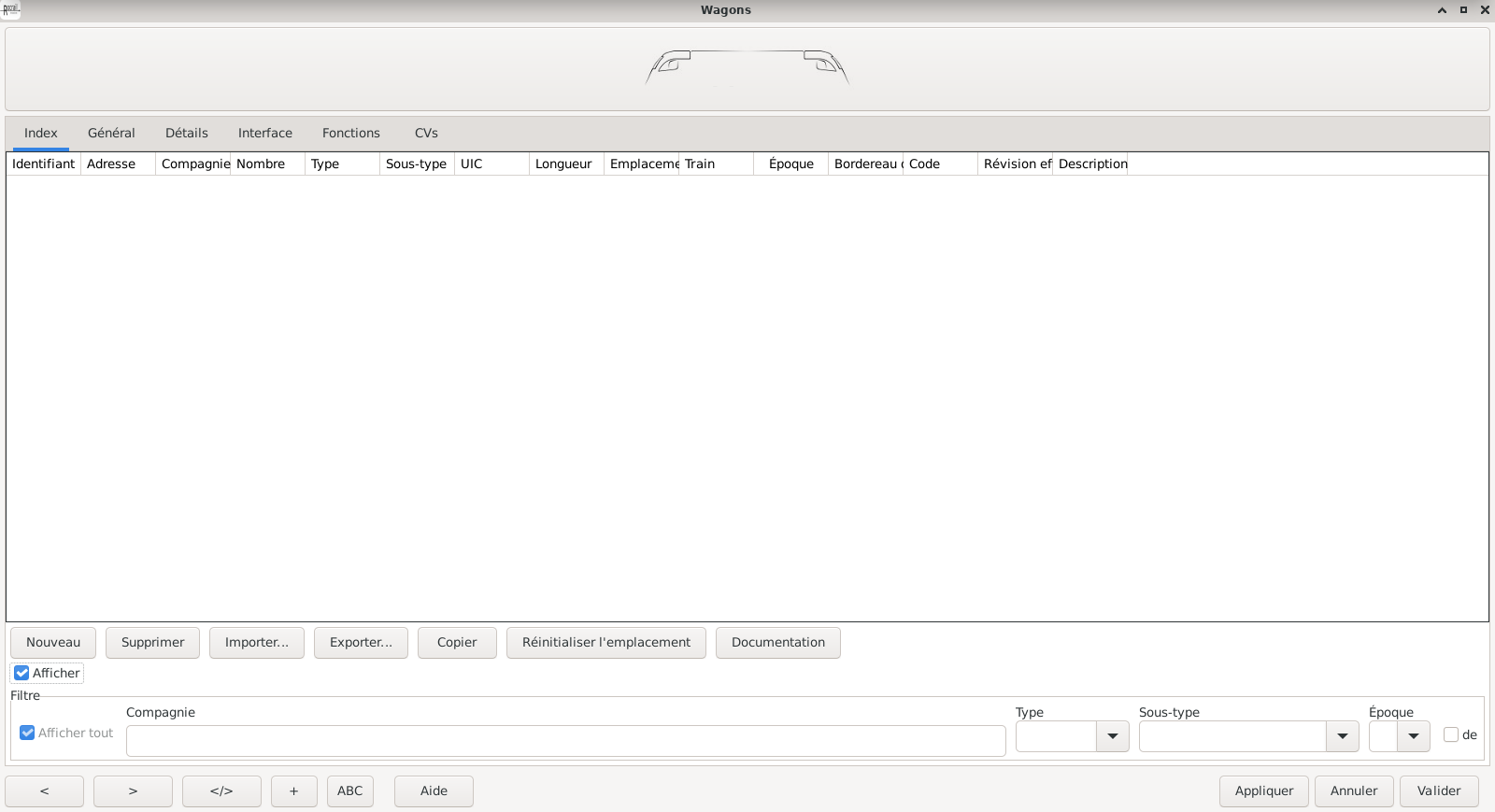Sort by the Identifiant column header
Image resolution: width=1495 pixels, height=812 pixels.
43,164
